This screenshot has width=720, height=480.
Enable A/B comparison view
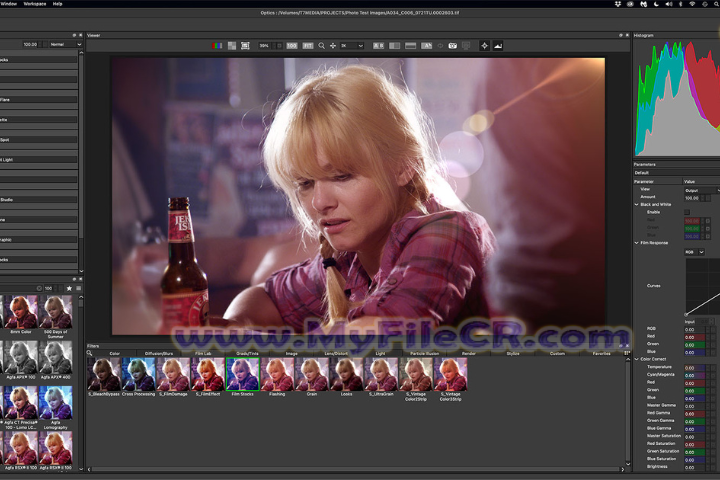point(378,45)
